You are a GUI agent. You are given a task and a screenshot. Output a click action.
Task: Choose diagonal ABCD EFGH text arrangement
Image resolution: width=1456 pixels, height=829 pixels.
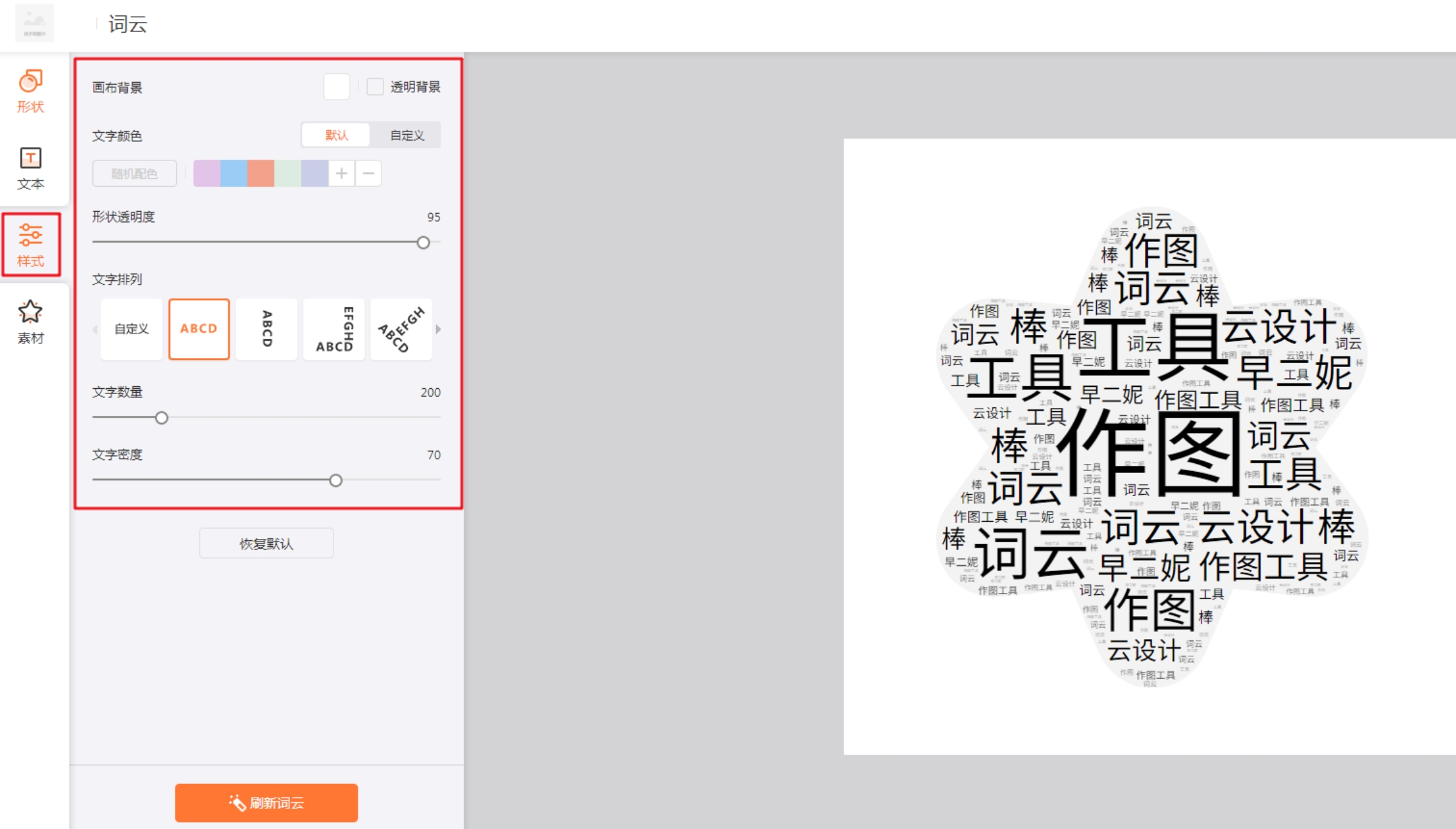tap(402, 329)
